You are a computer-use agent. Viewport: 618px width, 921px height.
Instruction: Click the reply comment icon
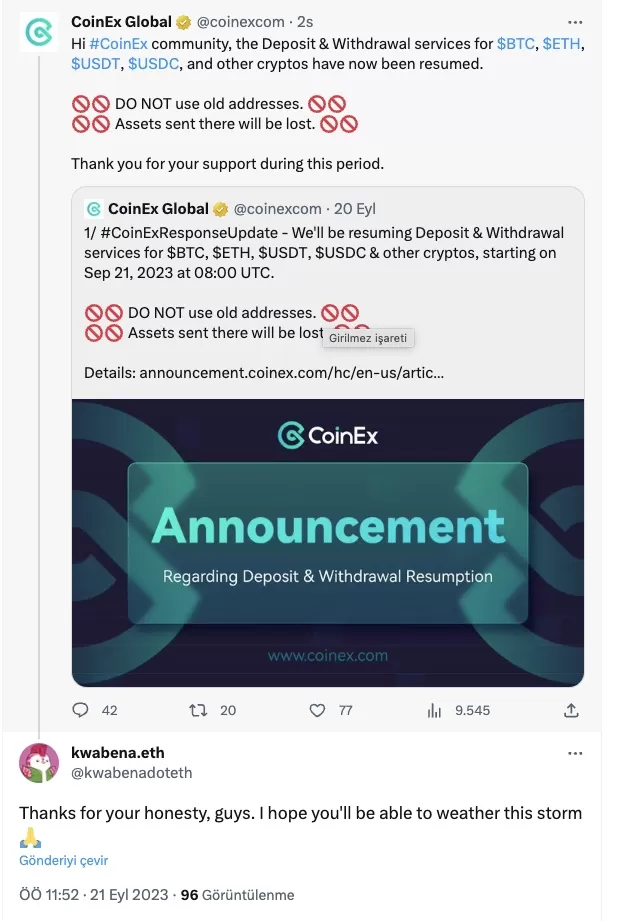(81, 710)
